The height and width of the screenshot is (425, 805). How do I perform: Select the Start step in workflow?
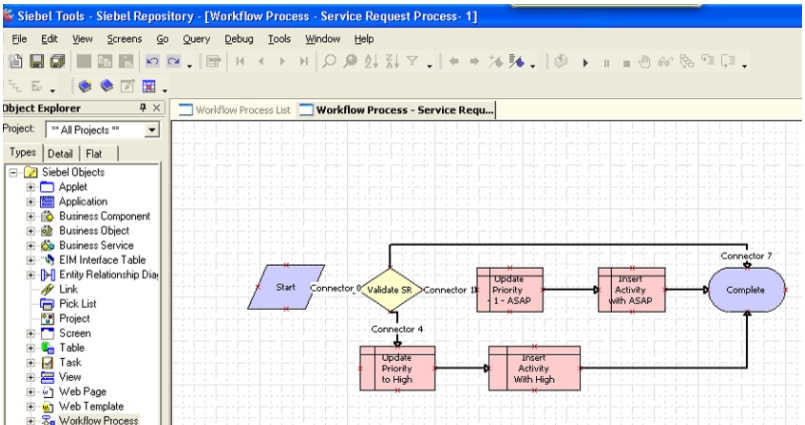(x=286, y=287)
